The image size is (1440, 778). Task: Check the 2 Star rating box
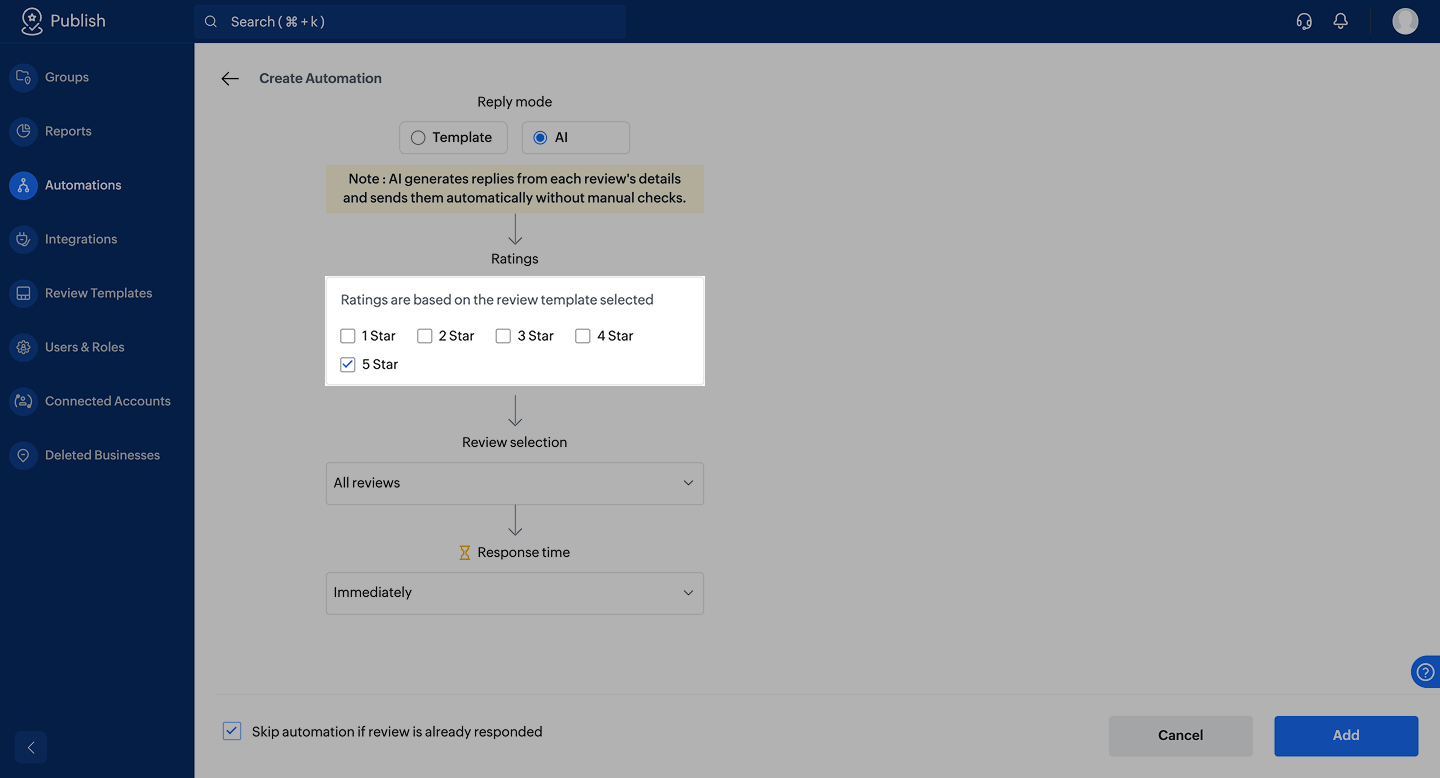pyautogui.click(x=425, y=336)
